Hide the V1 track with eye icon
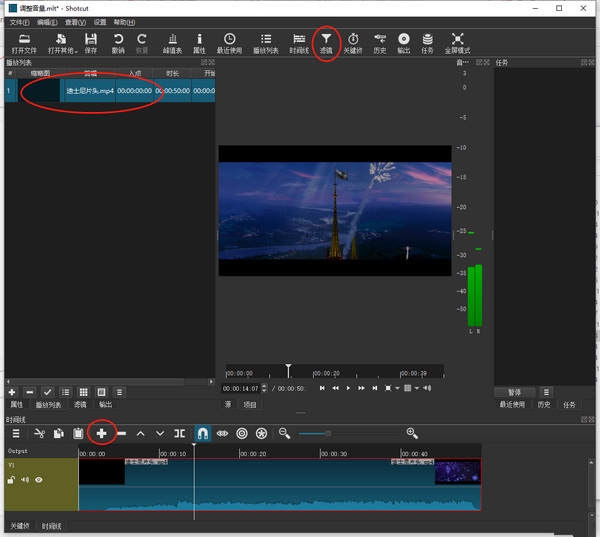The image size is (600, 537). coord(40,480)
